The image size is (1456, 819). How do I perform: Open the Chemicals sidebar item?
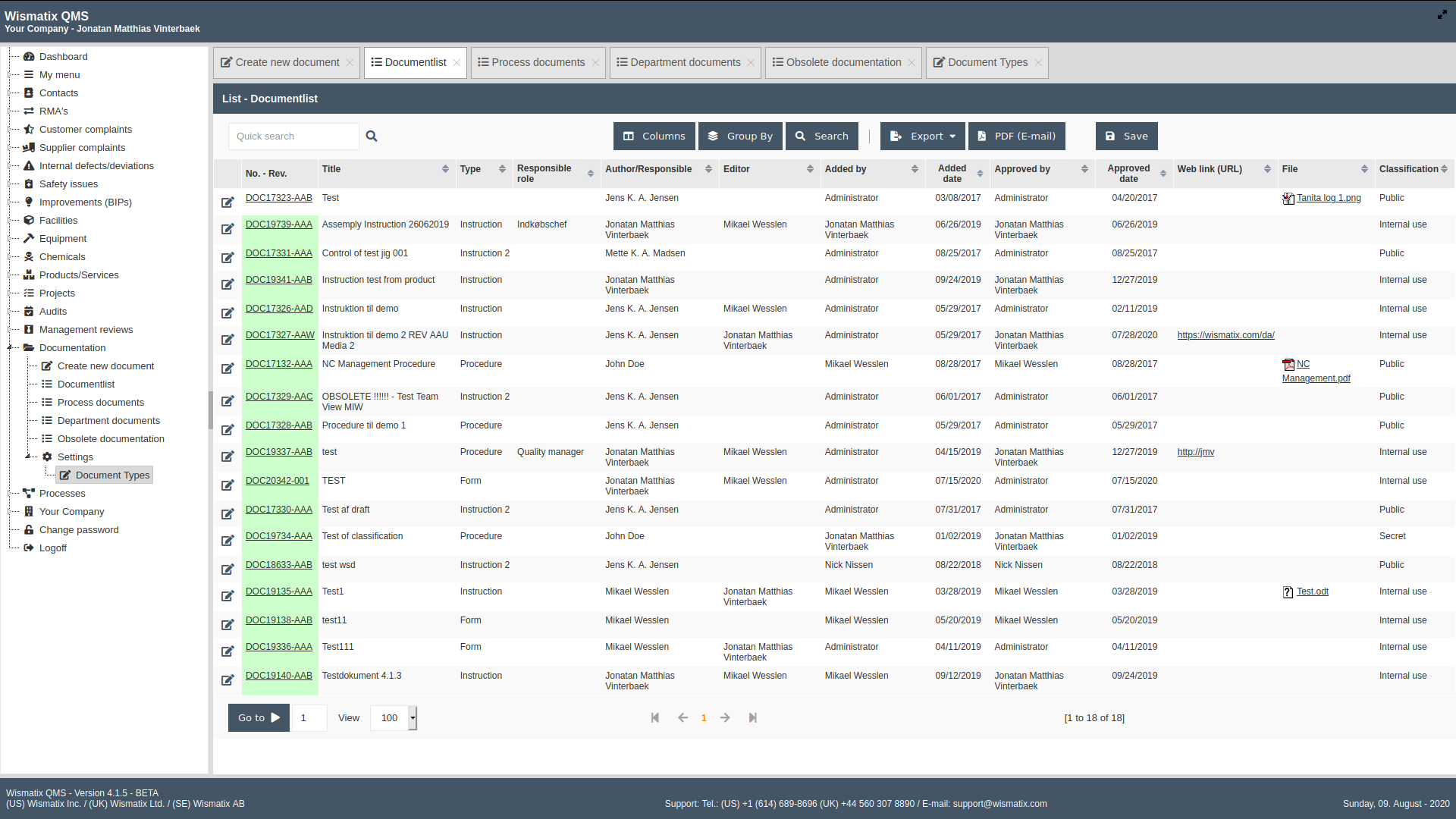click(62, 257)
